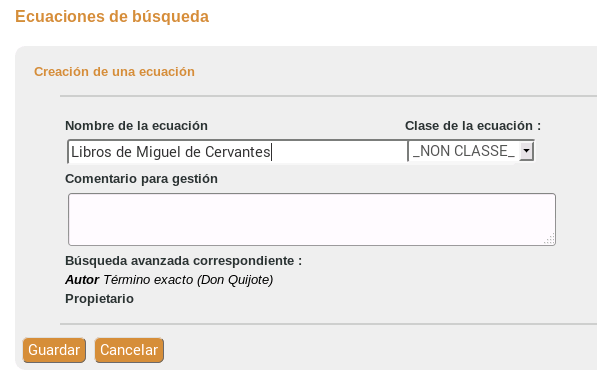Click the Término exacto (Don Quijote) text

tap(188, 280)
